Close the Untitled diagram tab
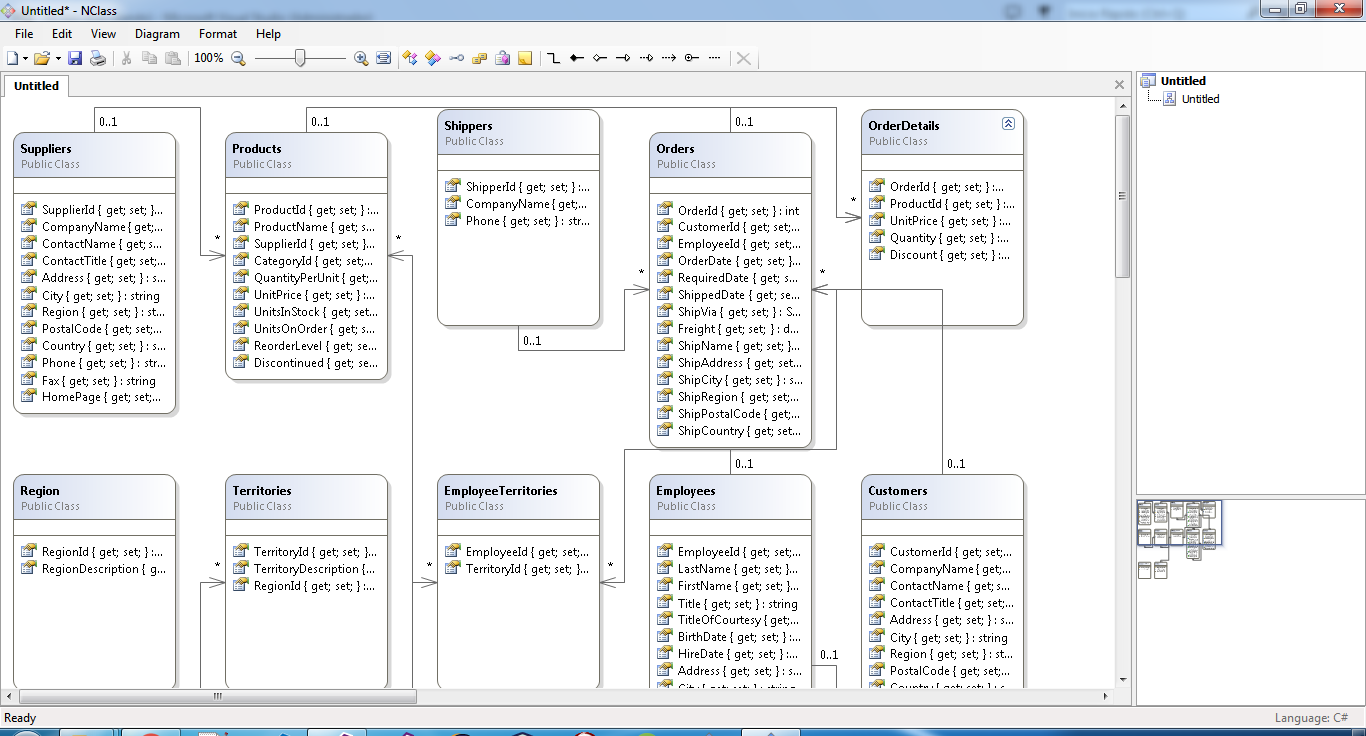The width and height of the screenshot is (1366, 736). pos(1120,85)
